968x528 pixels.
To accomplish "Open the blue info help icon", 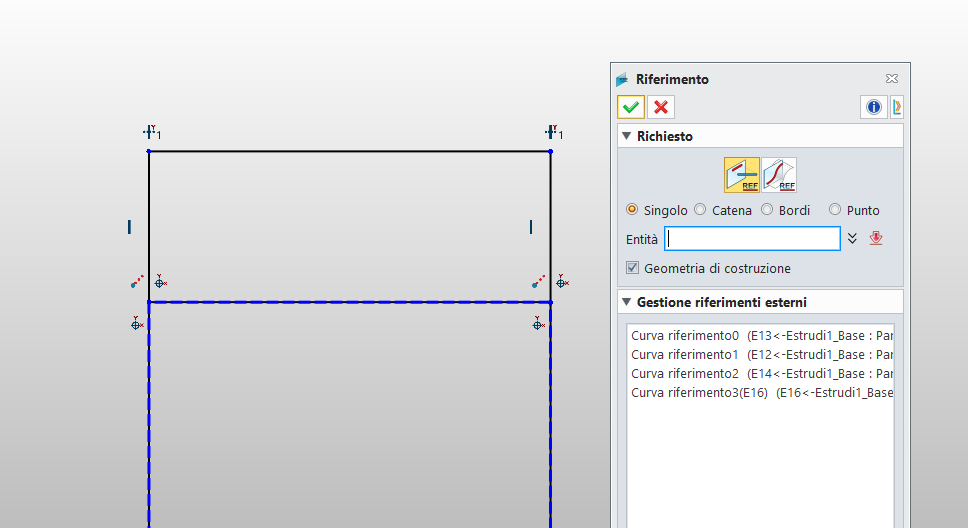I will pos(874,107).
